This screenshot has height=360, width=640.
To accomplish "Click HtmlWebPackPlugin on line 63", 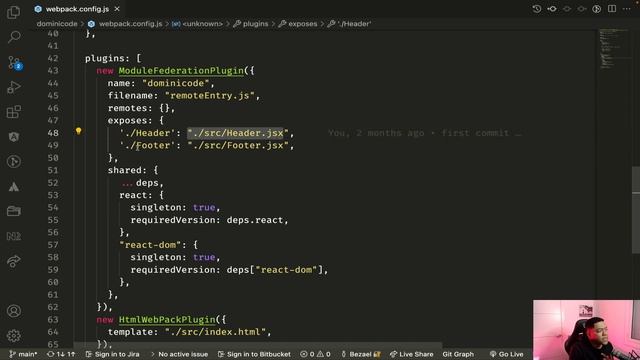I will coord(167,320).
